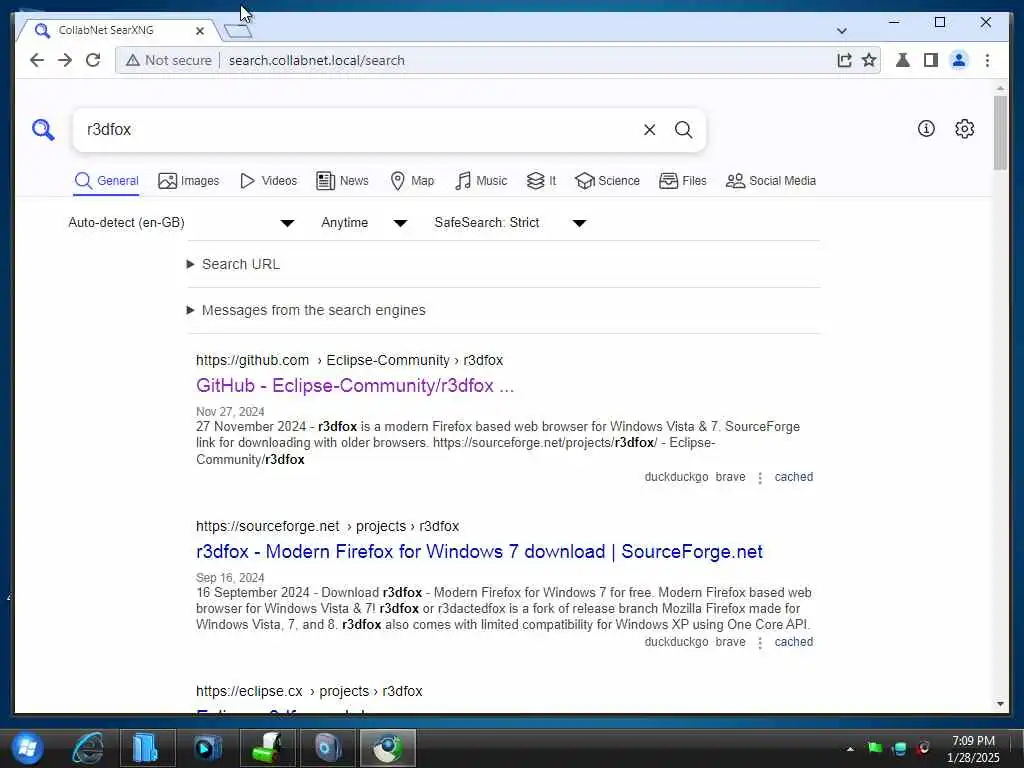Screen dimensions: 1024x768
Task: Open SearXNG preferences gear icon
Action: [x=964, y=129]
